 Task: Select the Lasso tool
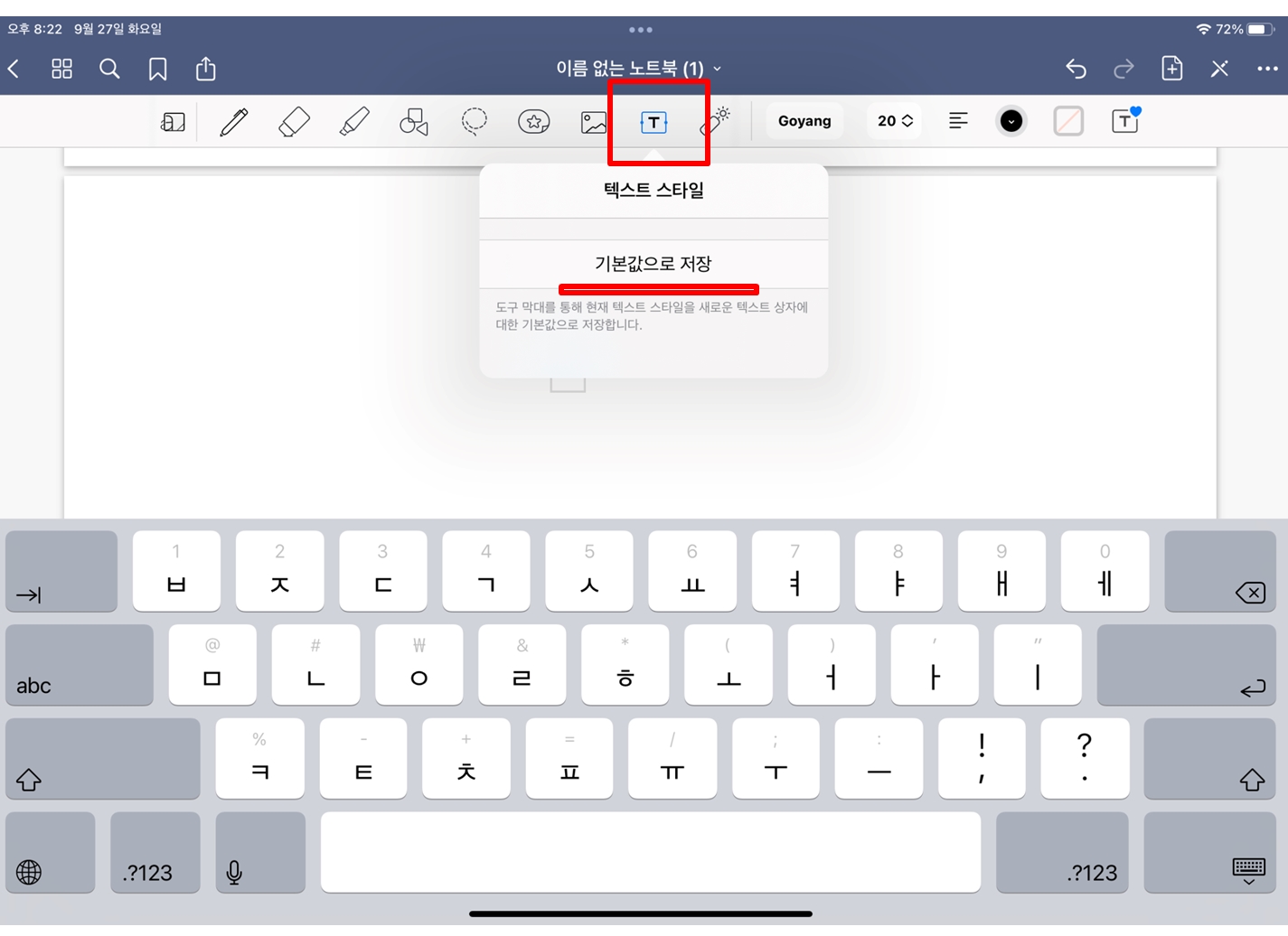(474, 121)
